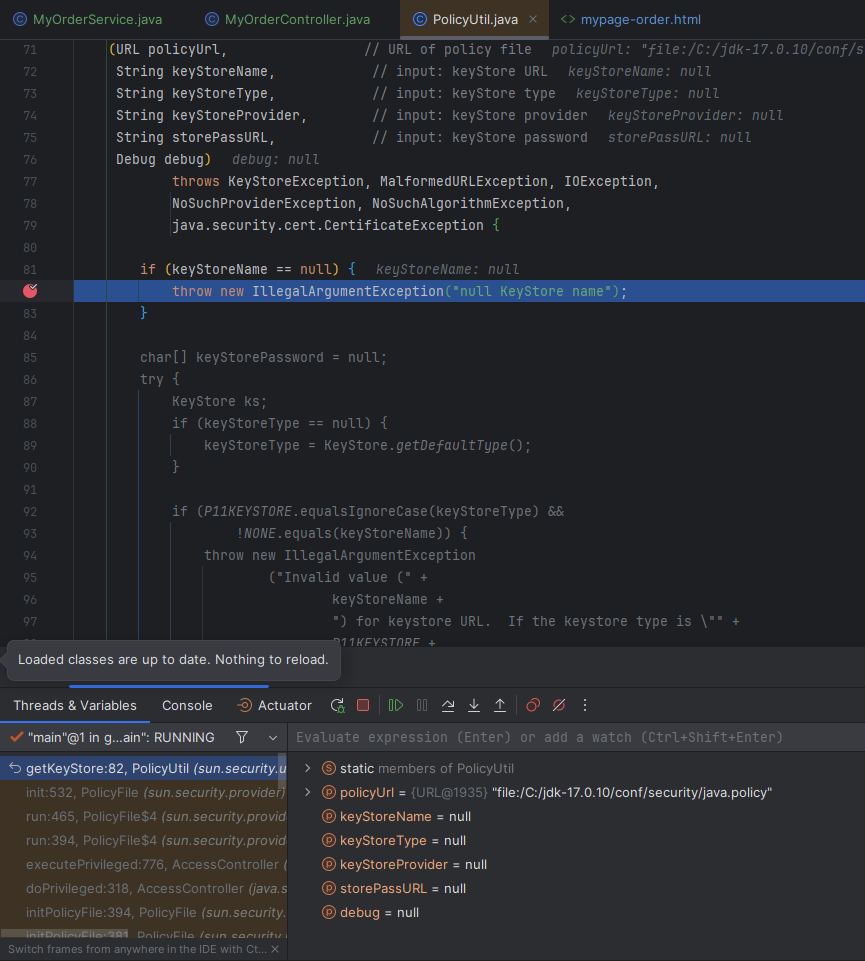Select the initPolicyFile:394 stack frame
Screen dimensions: 865x961
(143, 912)
